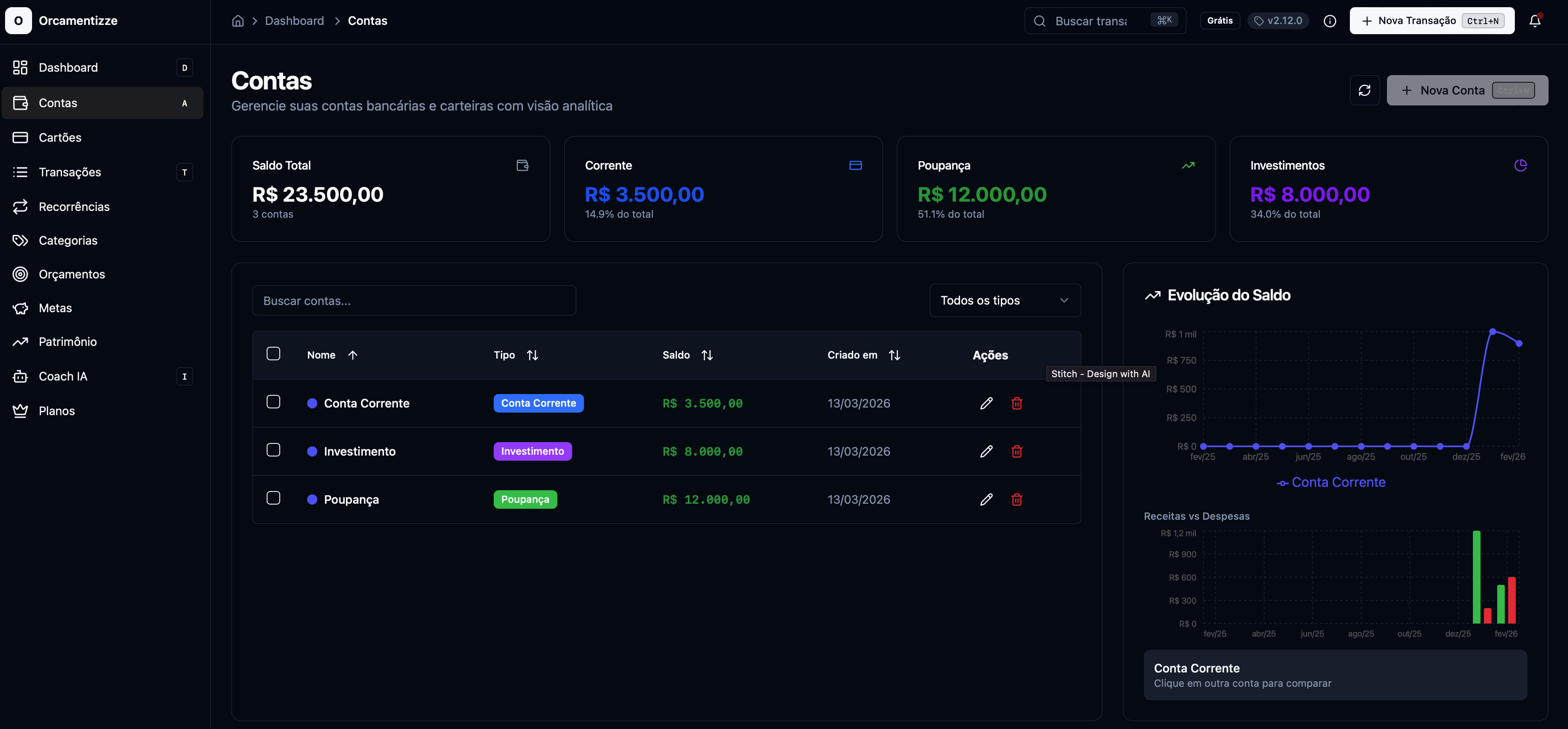The image size is (1568, 729).
Task: Open Transações in the sidebar
Action: click(70, 172)
